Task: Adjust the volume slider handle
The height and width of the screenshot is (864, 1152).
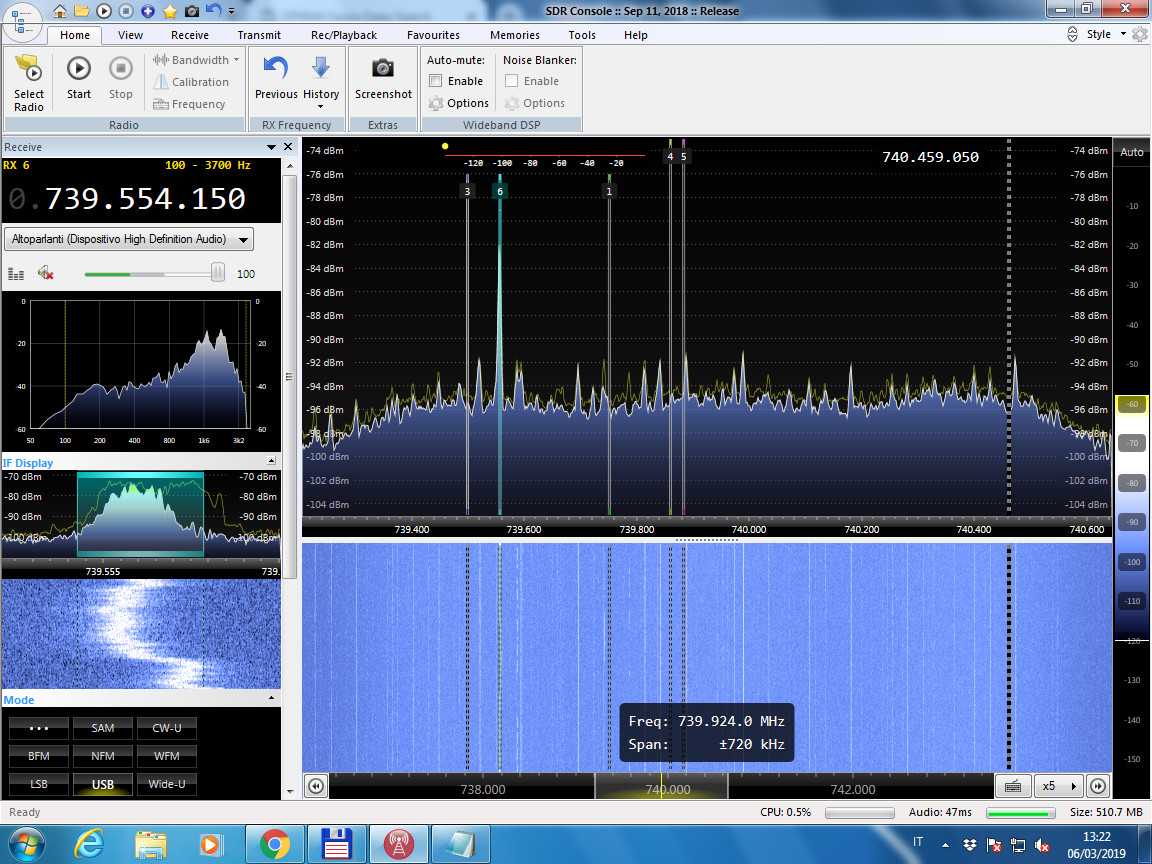Action: pos(217,273)
